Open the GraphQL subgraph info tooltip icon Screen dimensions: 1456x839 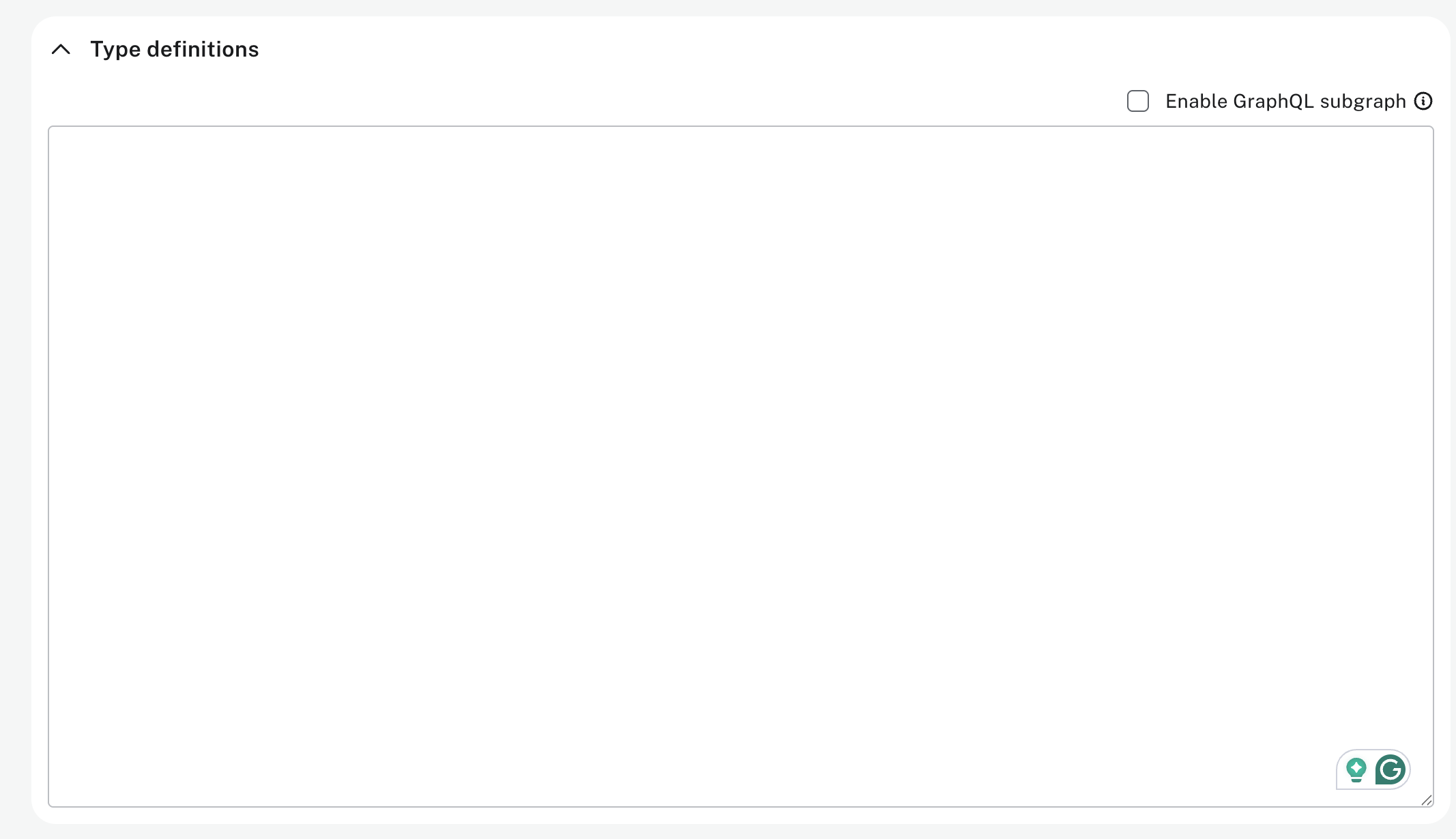[x=1423, y=101]
